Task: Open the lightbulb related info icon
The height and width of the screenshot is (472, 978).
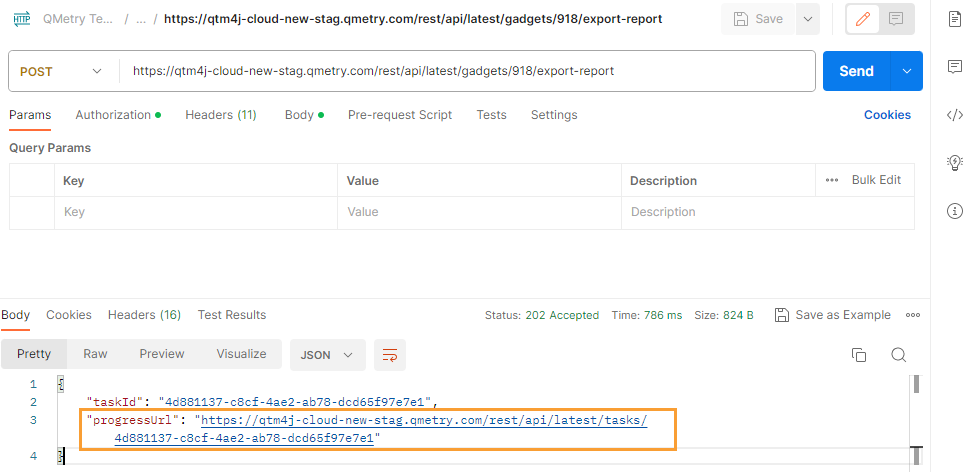Action: 954,162
